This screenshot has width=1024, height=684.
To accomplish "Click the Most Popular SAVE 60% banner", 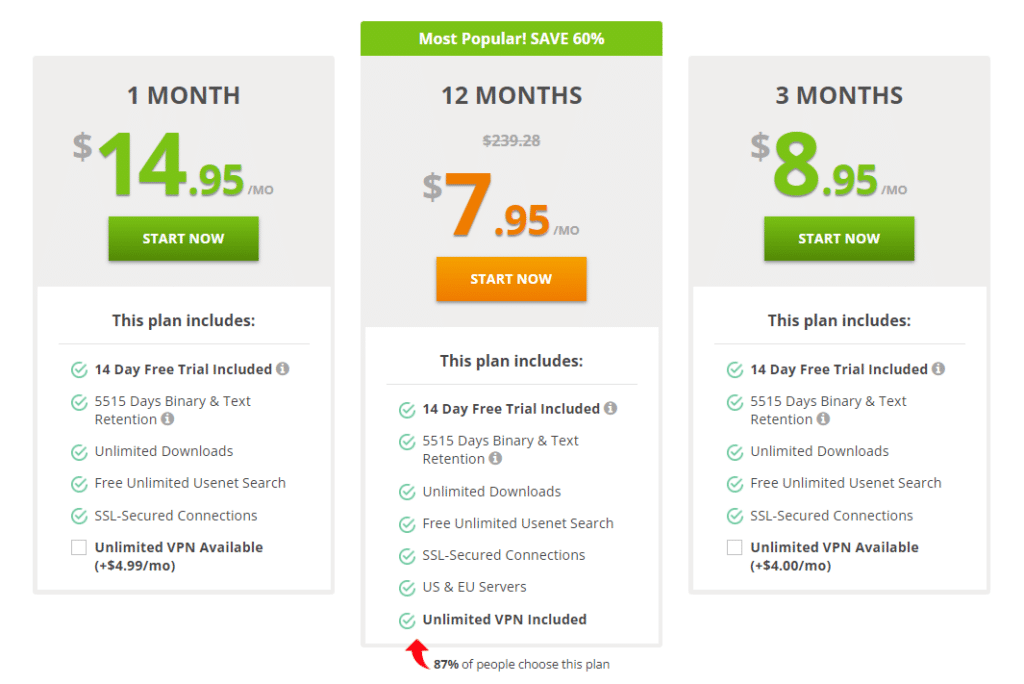I will coord(511,38).
